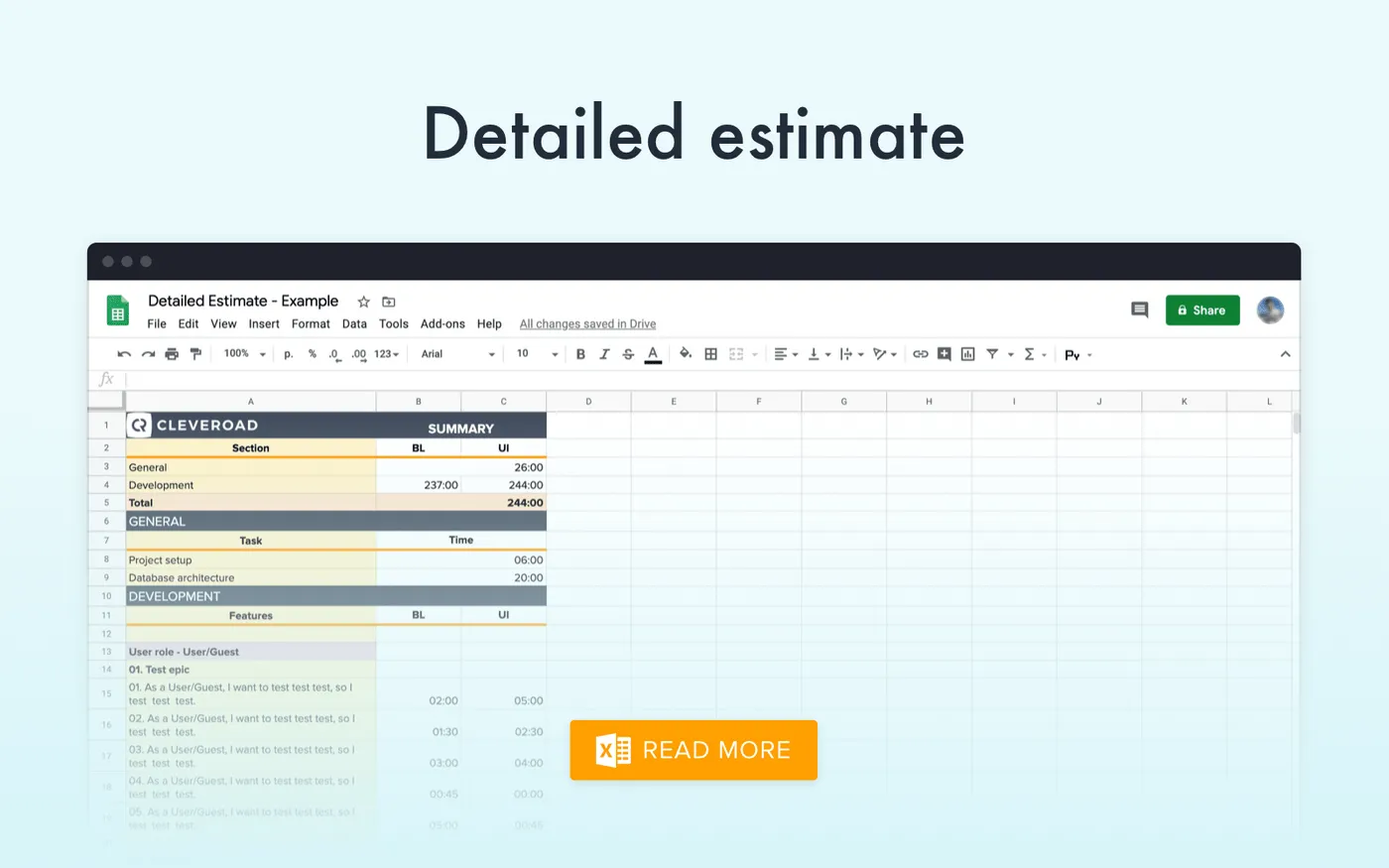Select row 5 header
Viewport: 1389px width, 868px height.
click(x=106, y=503)
